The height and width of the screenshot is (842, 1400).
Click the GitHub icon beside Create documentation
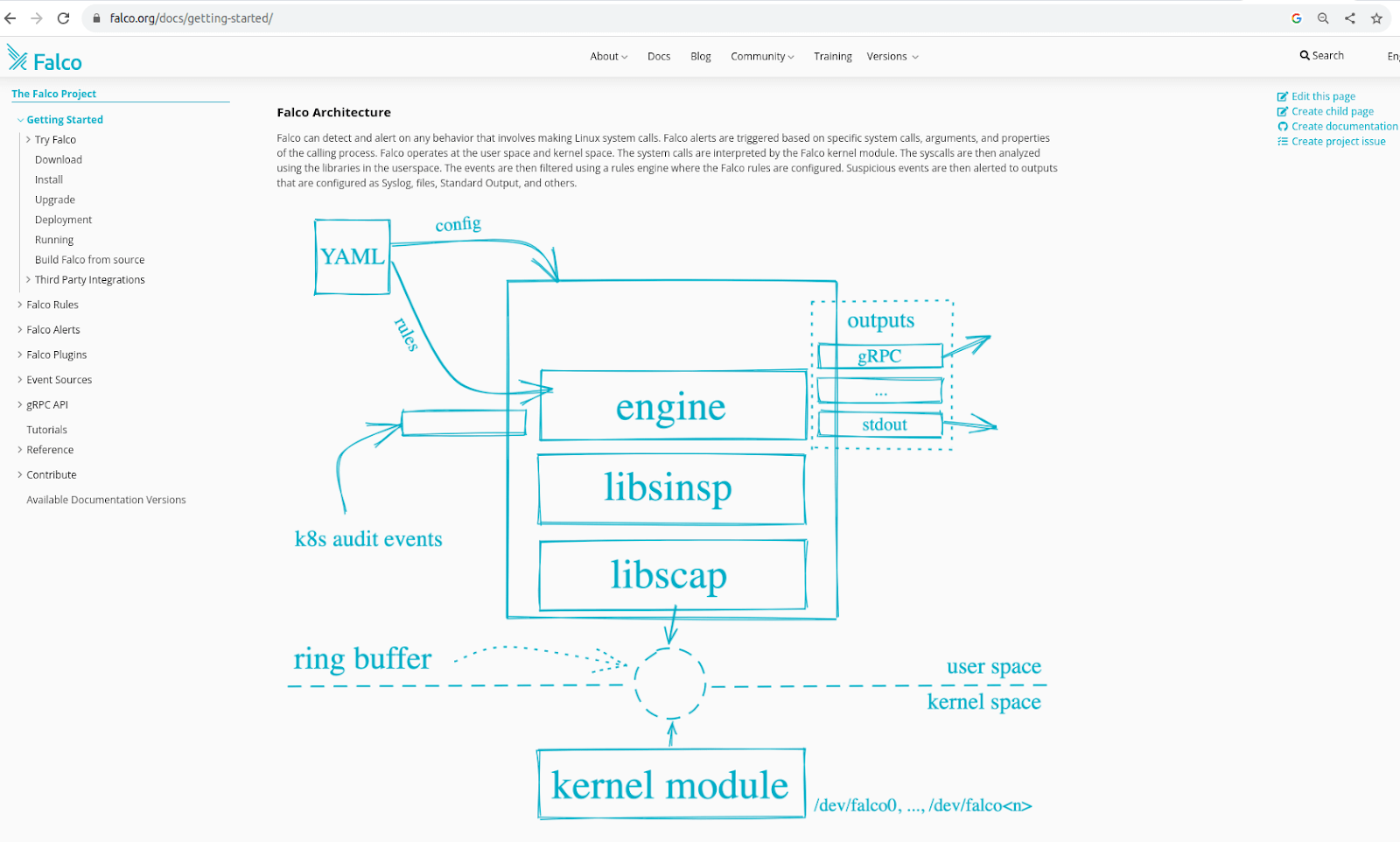pyautogui.click(x=1283, y=126)
